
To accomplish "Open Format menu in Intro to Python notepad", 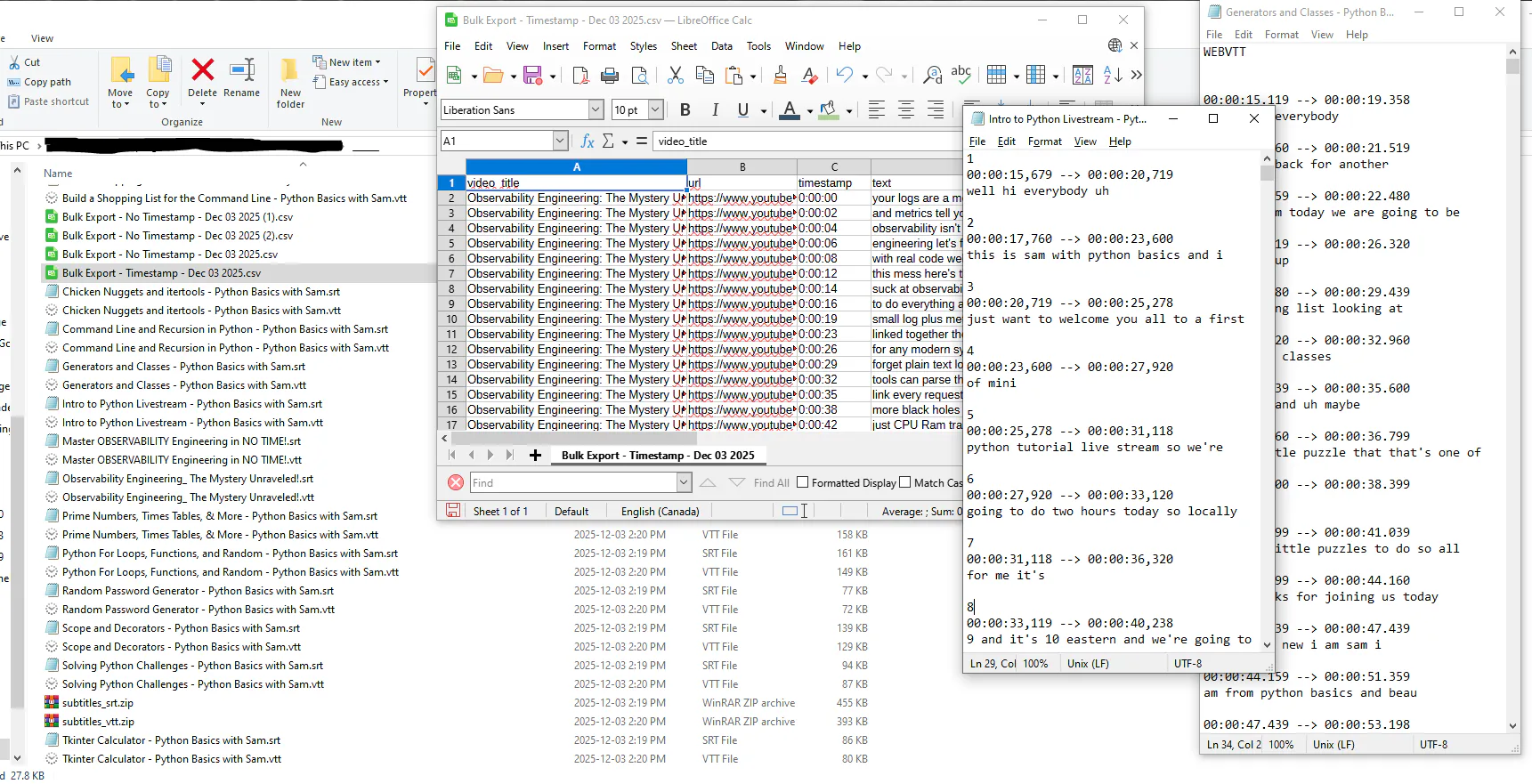I will [1045, 141].
